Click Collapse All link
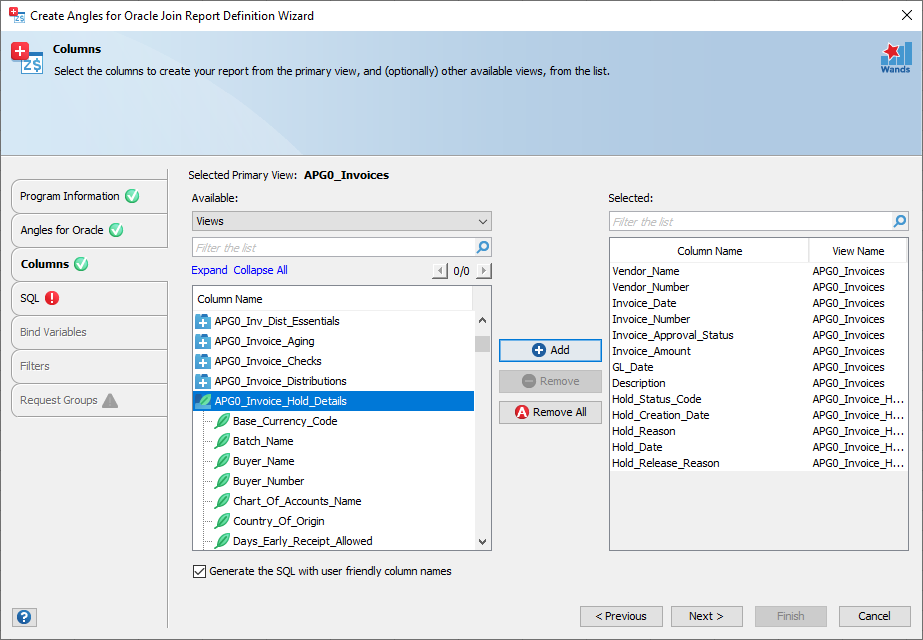This screenshot has width=923, height=640. pyautogui.click(x=260, y=270)
